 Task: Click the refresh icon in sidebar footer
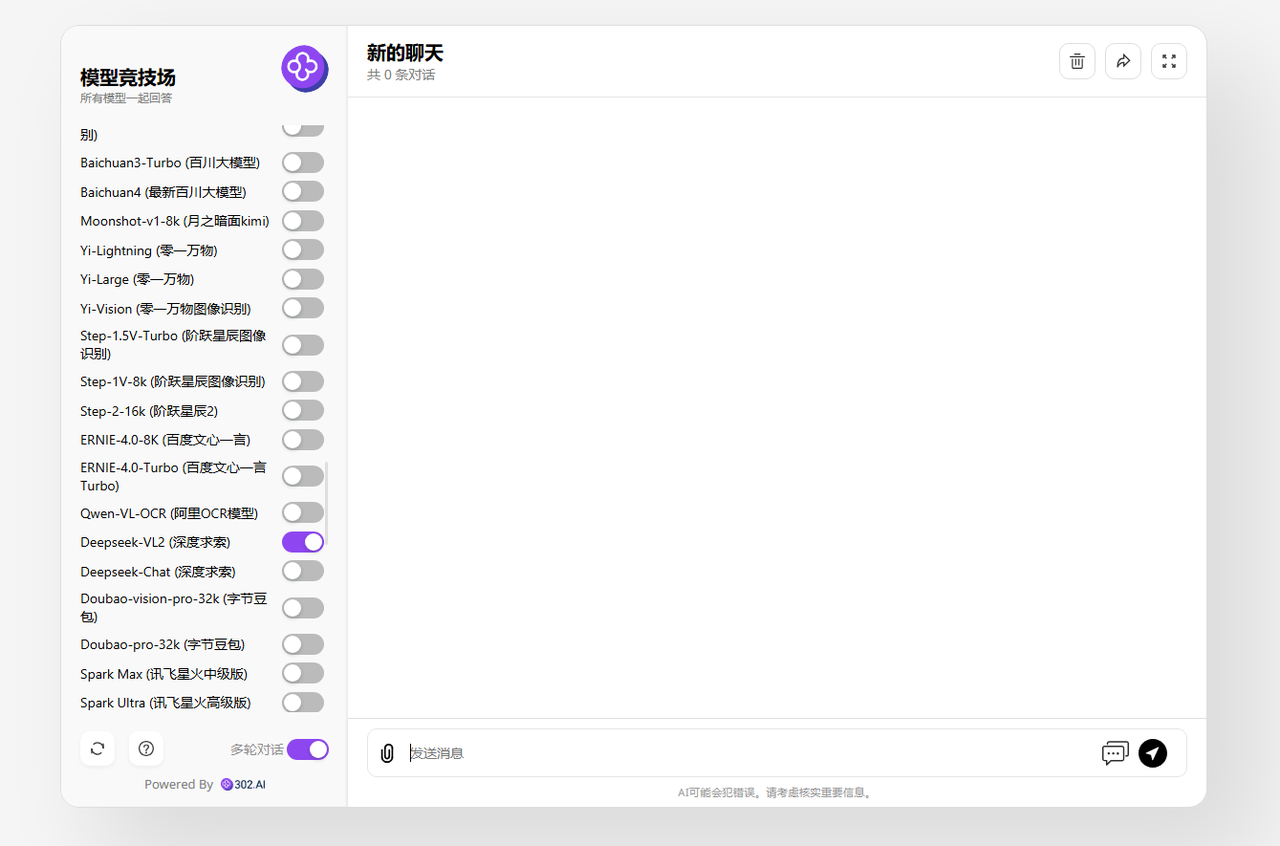click(x=97, y=748)
